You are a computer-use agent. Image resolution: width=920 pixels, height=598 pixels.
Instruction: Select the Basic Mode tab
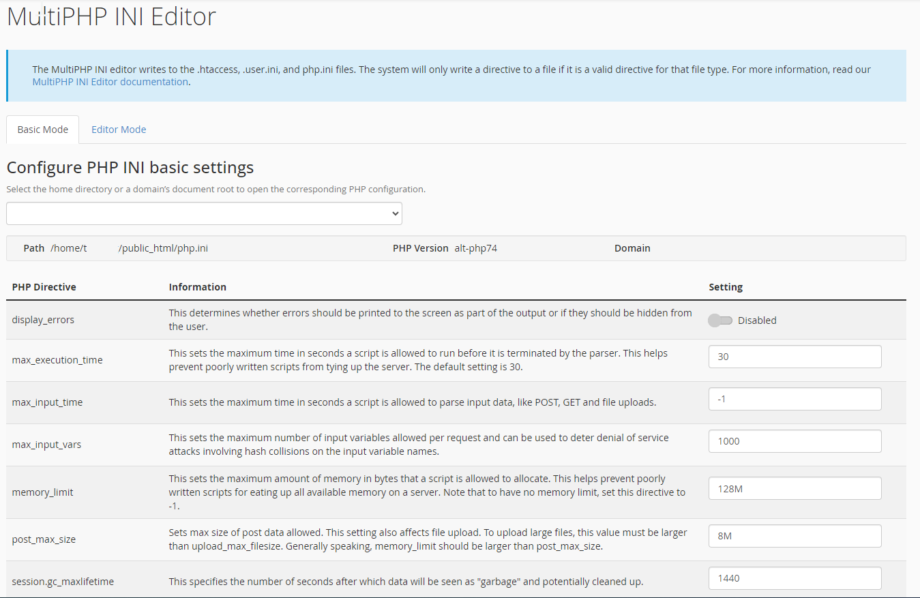[x=42, y=129]
